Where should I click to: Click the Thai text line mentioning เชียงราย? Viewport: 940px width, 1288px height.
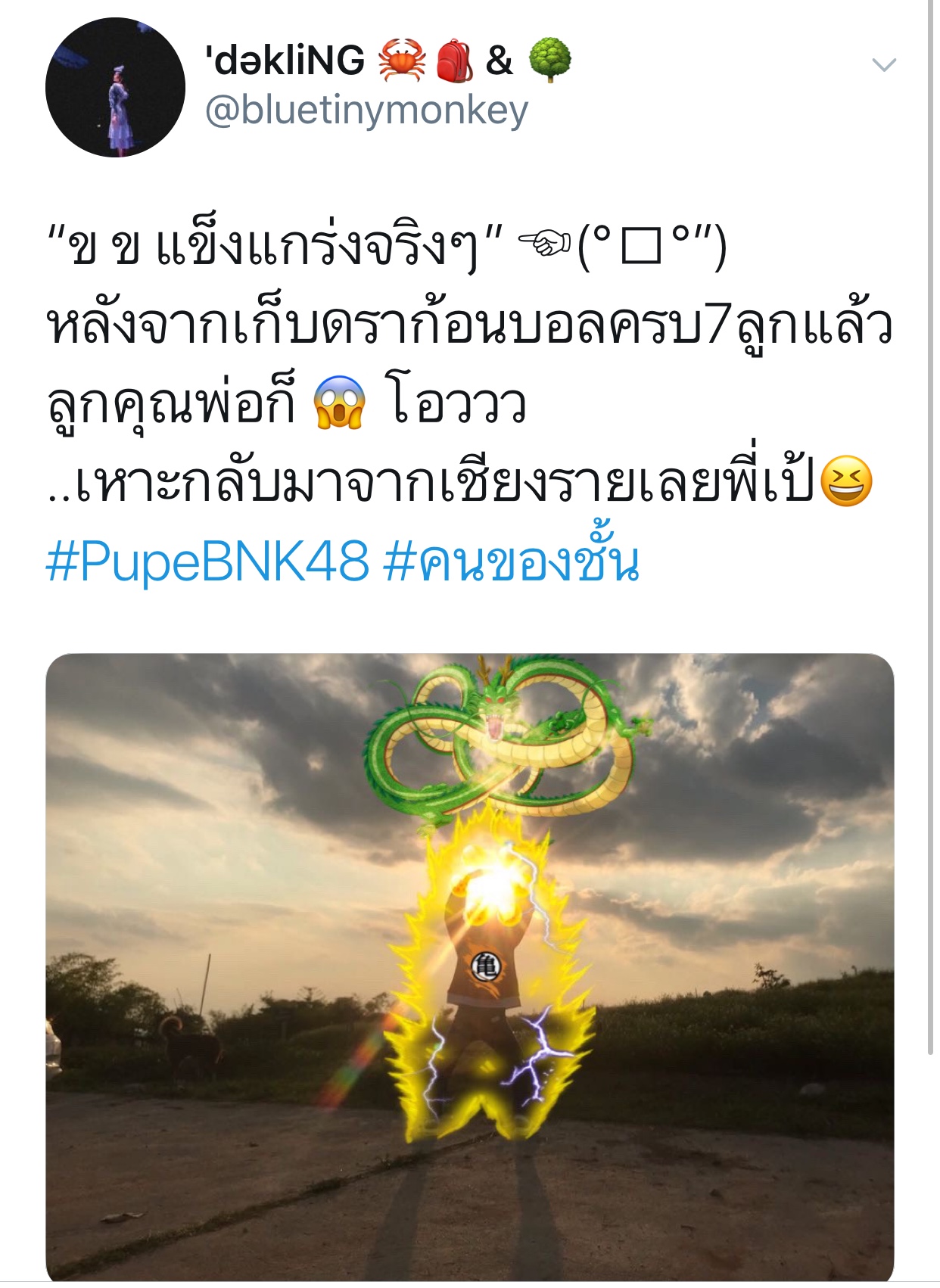click(459, 480)
